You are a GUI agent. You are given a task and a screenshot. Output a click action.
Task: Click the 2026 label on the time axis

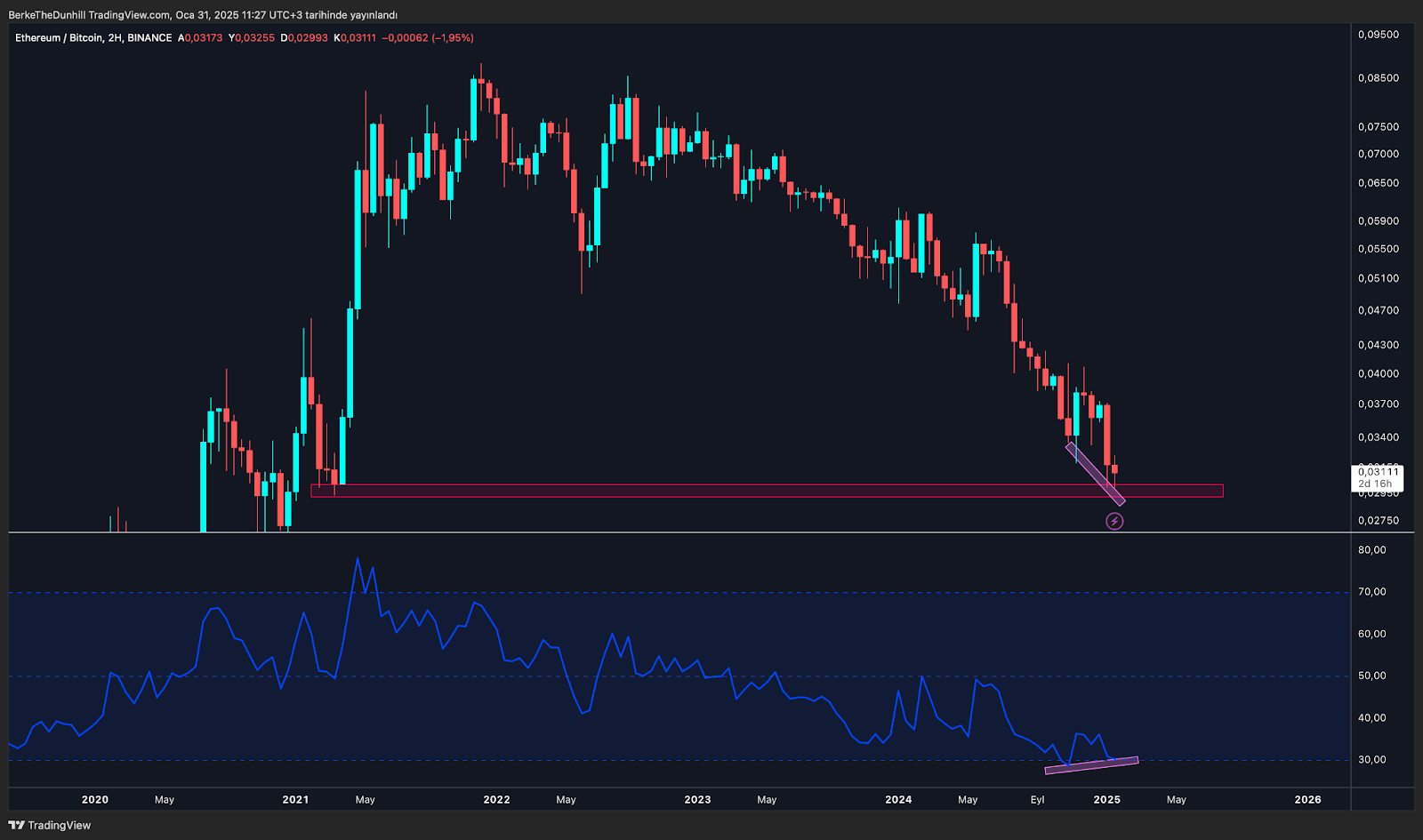pos(1308,800)
